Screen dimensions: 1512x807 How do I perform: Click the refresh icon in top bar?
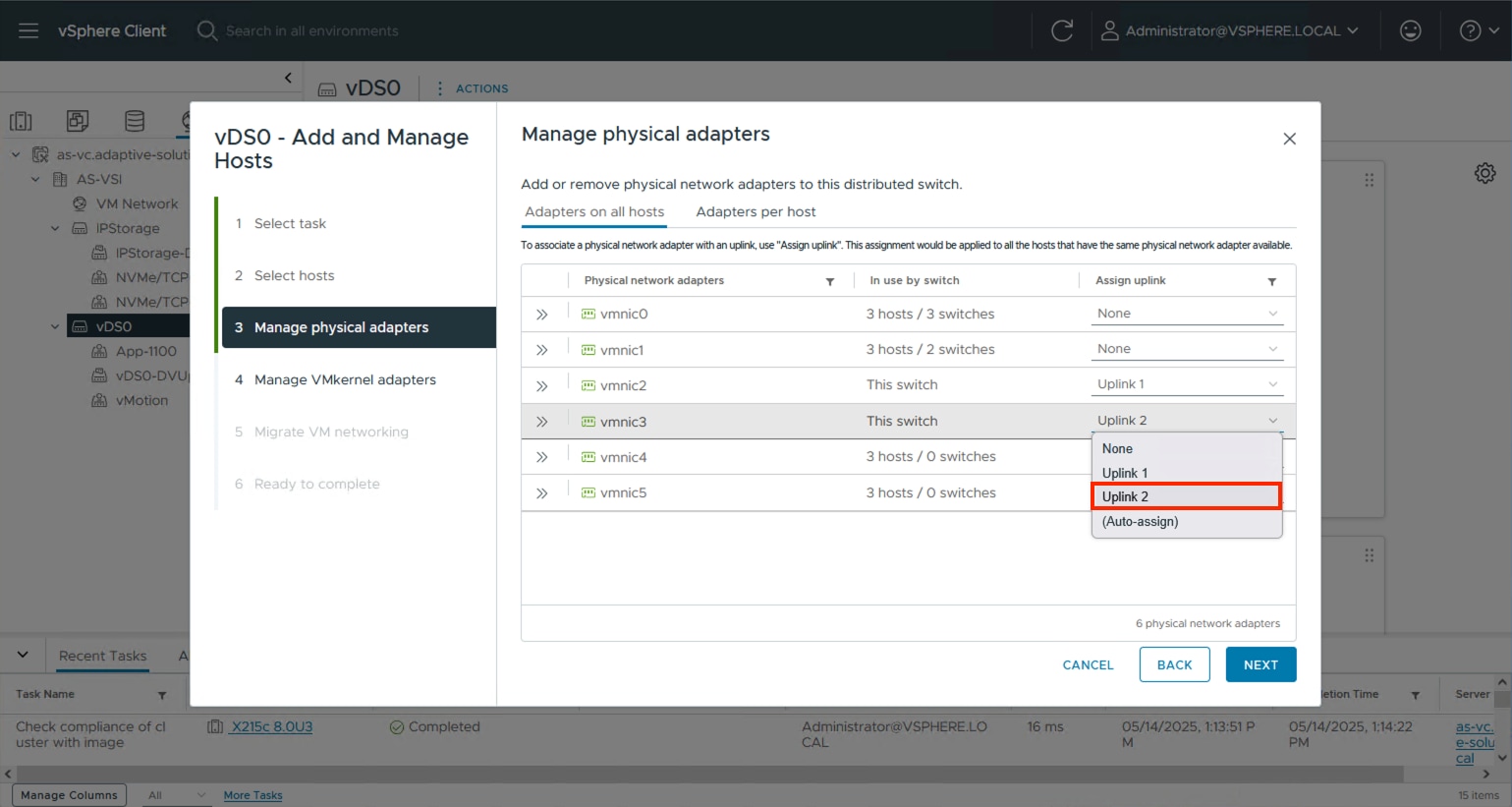(x=1062, y=30)
